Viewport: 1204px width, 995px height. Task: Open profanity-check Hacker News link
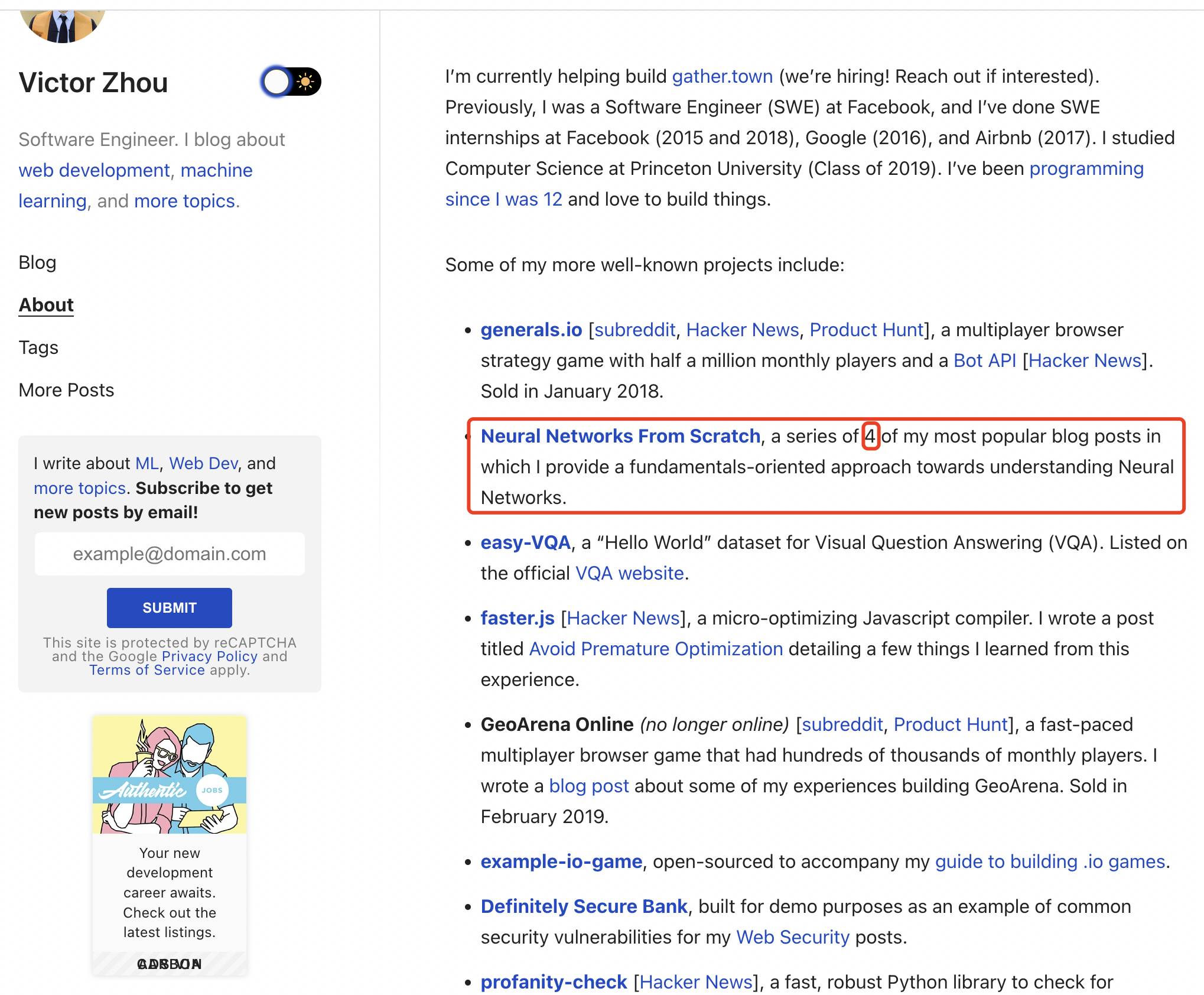[696, 982]
